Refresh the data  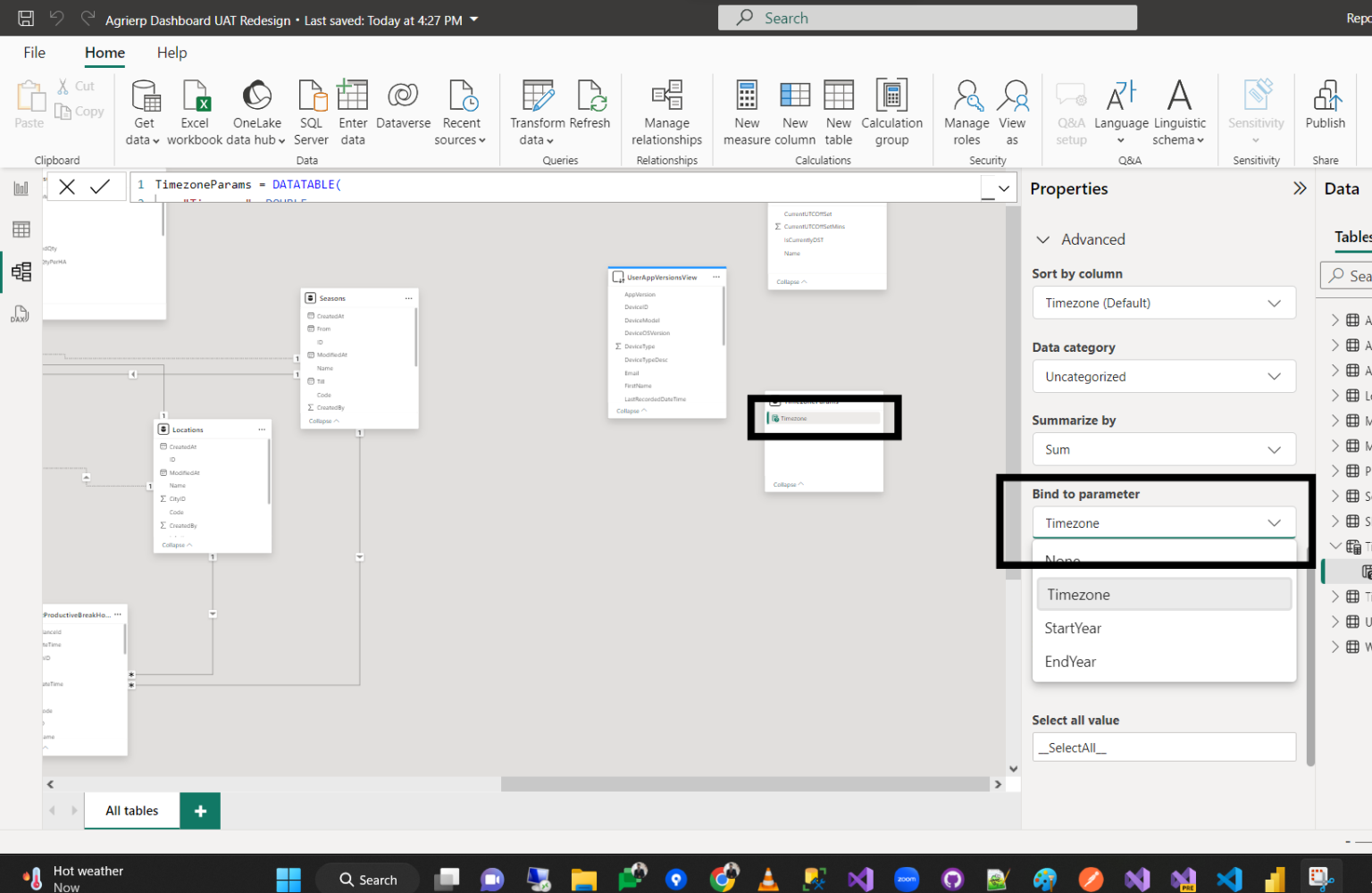590,110
